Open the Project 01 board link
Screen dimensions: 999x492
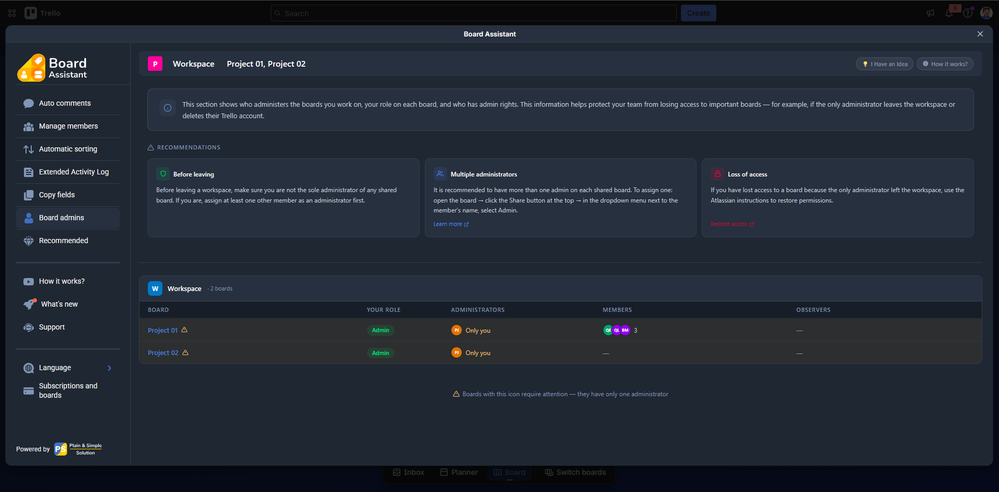tap(162, 330)
